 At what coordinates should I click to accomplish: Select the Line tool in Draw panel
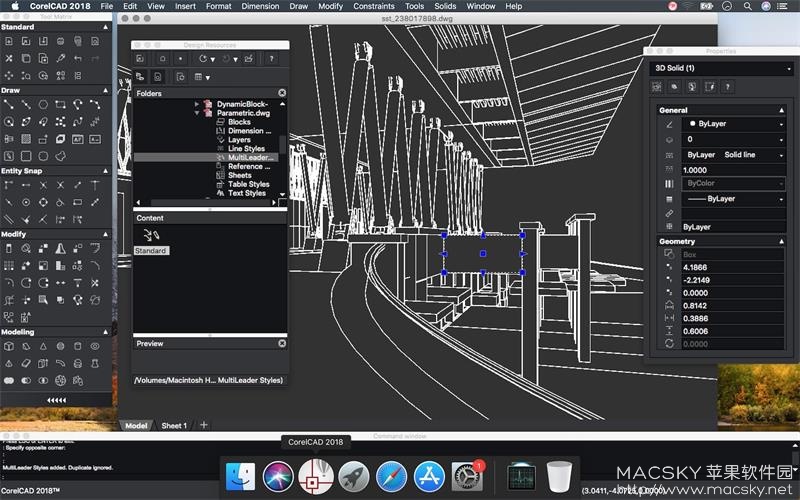click(9, 105)
